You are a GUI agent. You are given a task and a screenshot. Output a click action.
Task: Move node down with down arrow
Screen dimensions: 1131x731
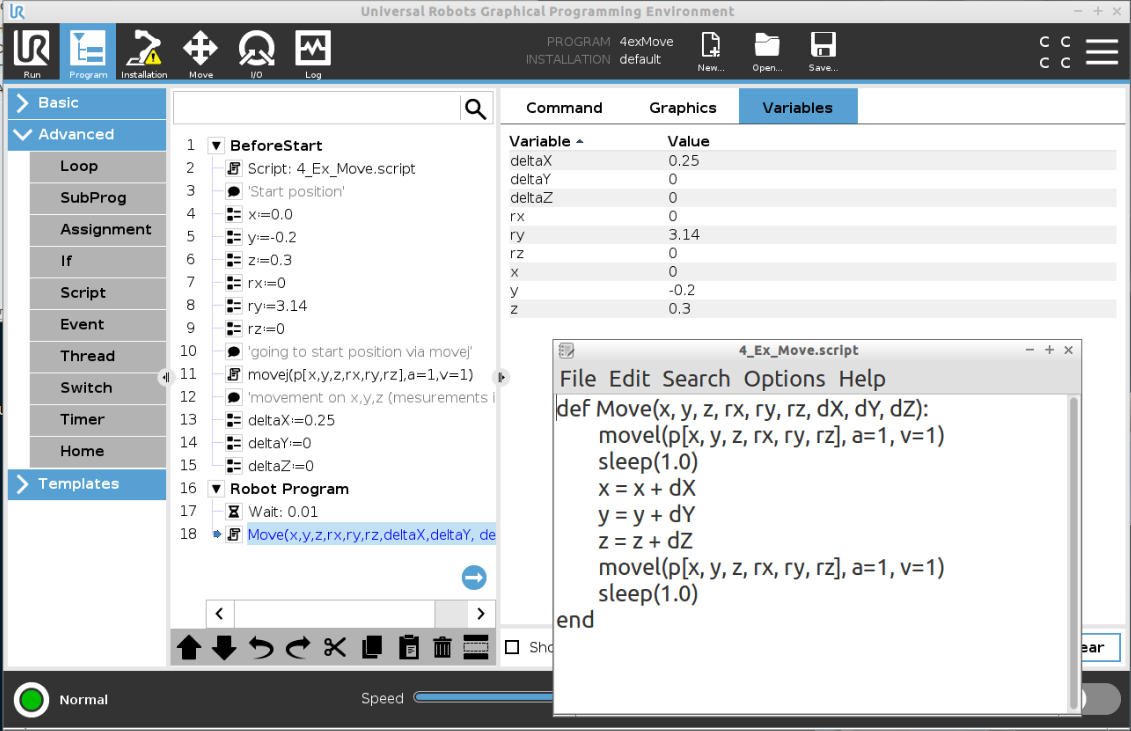coord(224,647)
